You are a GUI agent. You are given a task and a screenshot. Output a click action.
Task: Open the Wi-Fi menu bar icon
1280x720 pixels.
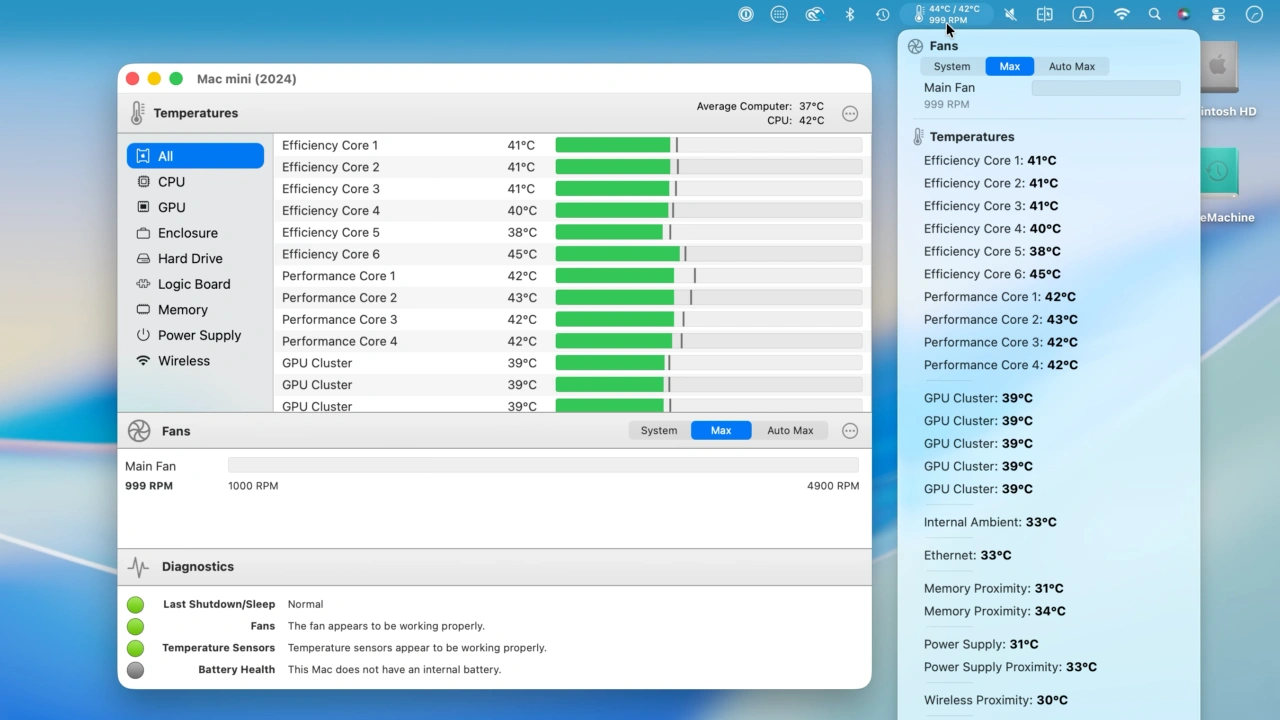coord(1121,14)
